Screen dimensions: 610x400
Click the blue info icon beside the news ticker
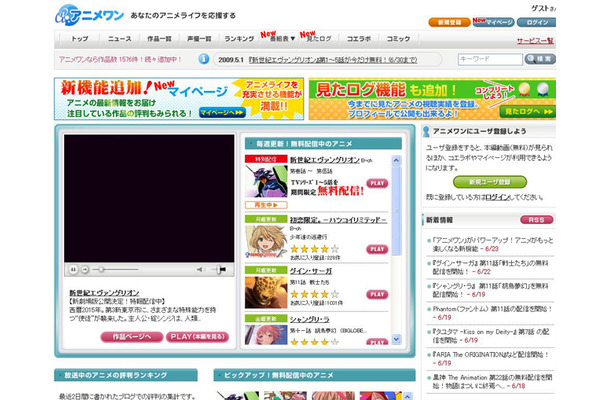(204, 60)
